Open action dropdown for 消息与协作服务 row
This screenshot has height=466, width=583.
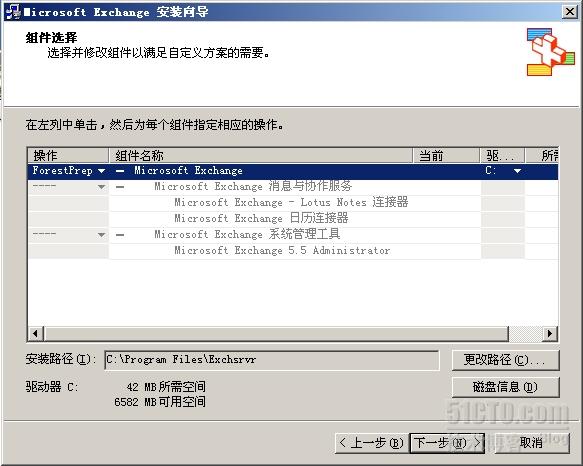click(101, 187)
